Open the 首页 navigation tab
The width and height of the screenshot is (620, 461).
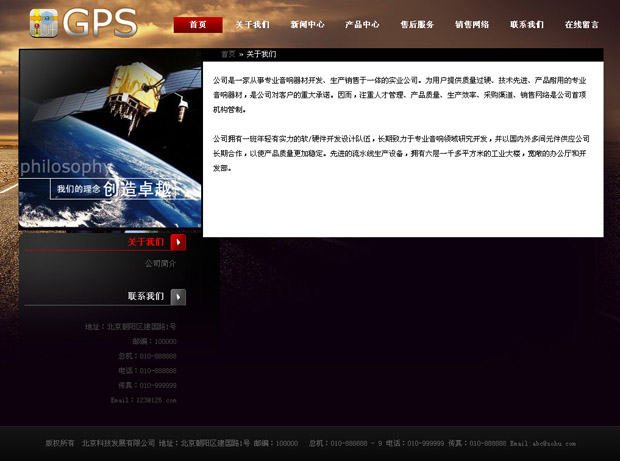pos(198,24)
